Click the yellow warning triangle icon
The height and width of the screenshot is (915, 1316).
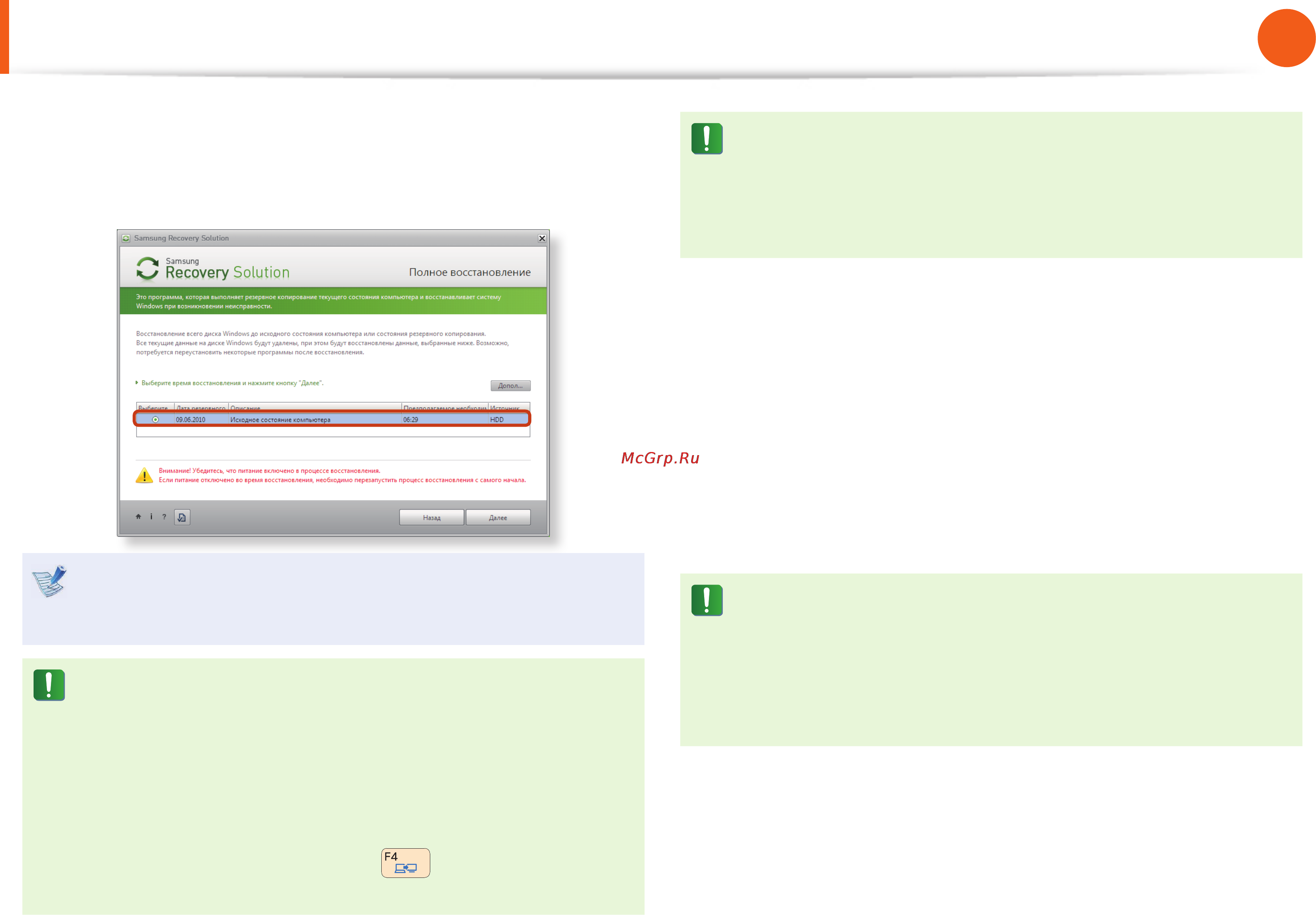coord(144,475)
